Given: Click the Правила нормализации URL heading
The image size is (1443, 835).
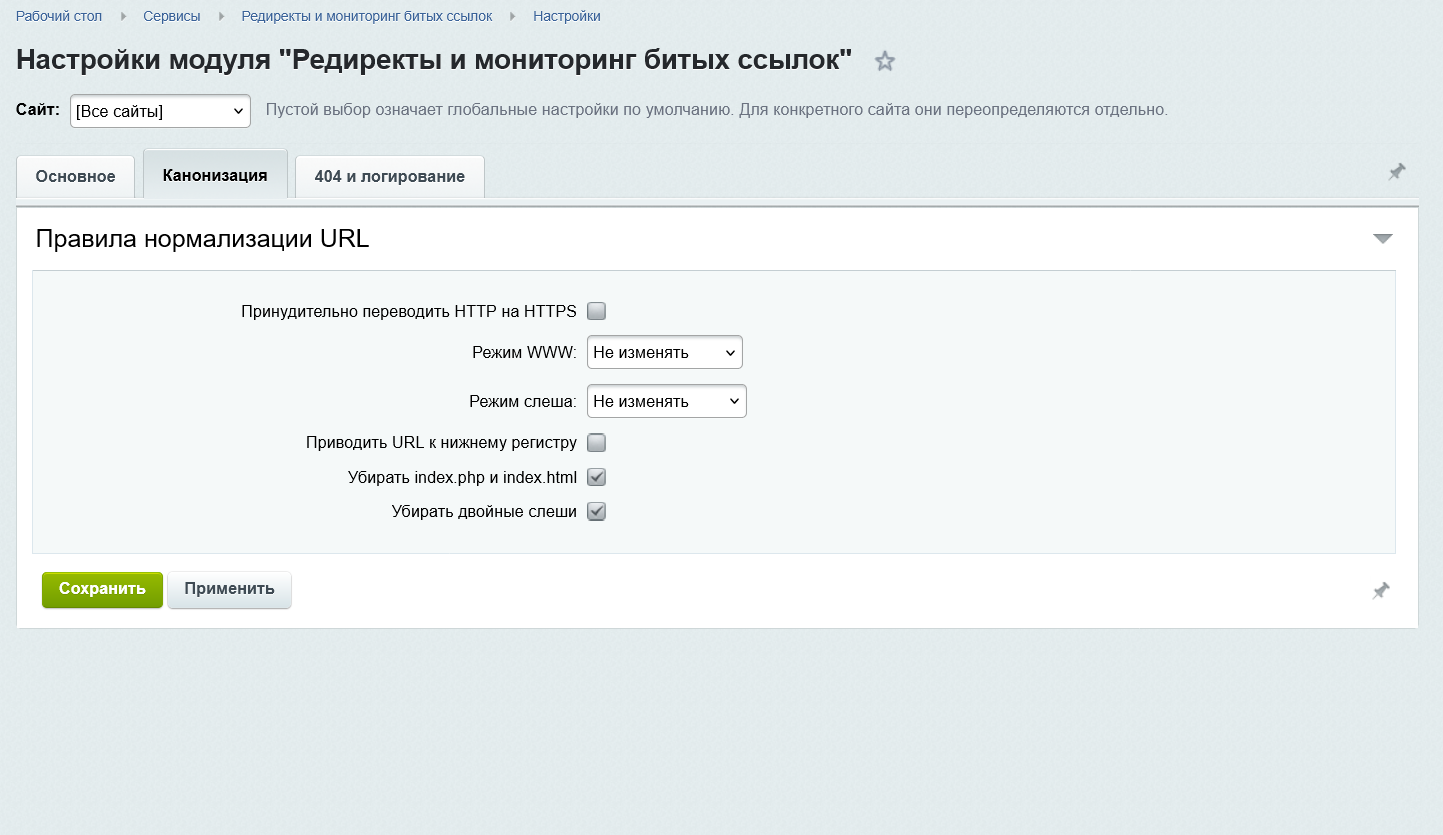Looking at the screenshot, I should click(202, 239).
